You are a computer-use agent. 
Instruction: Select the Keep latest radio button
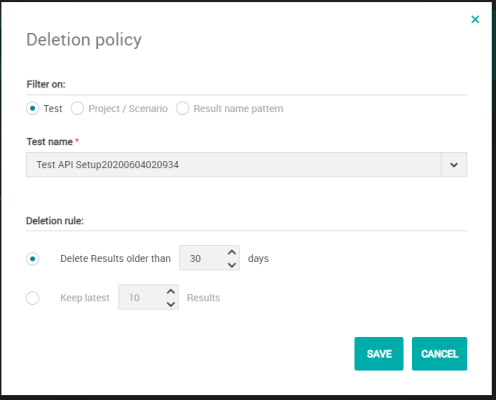click(x=33, y=298)
